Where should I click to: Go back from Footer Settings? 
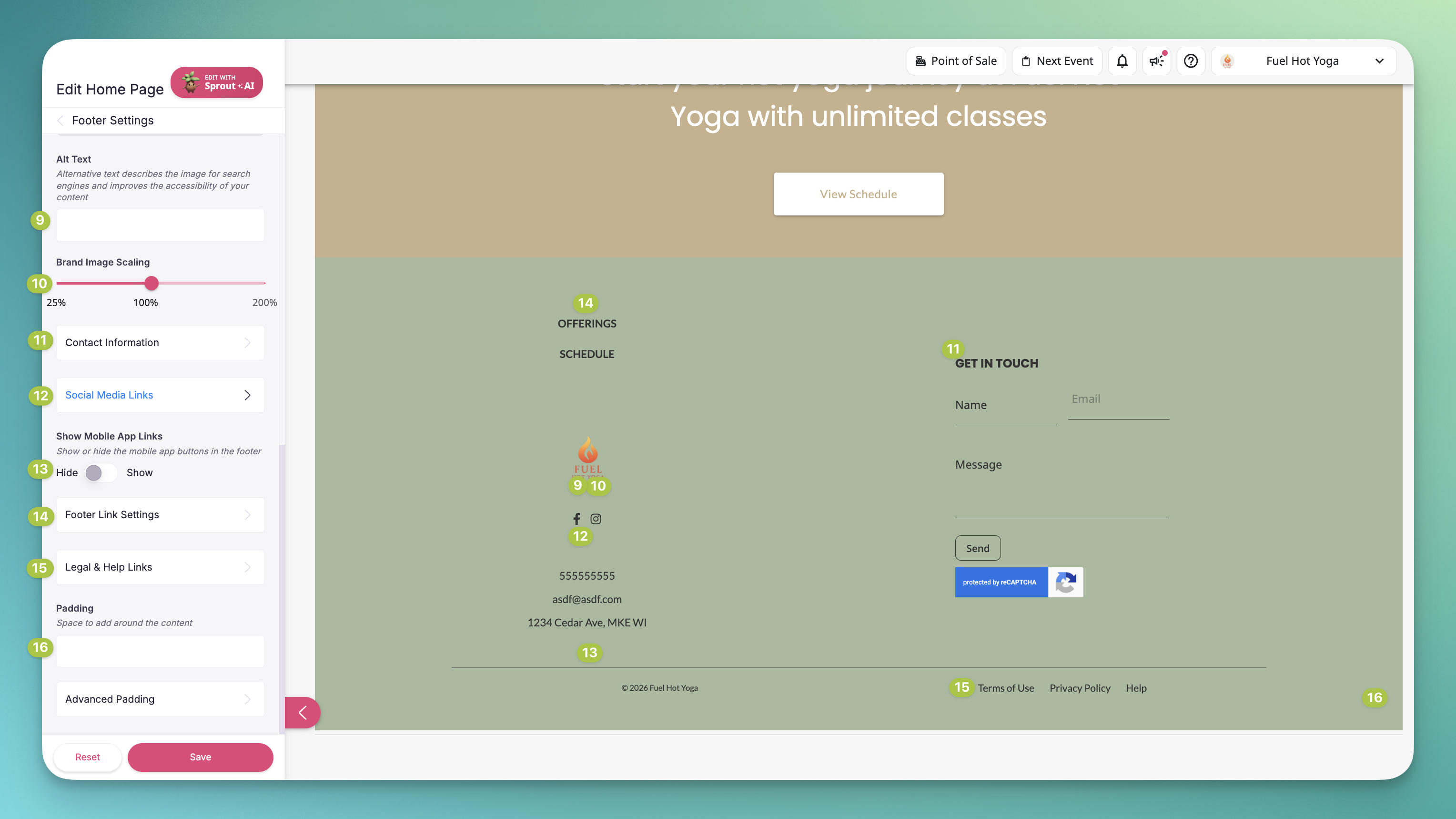pos(61,121)
